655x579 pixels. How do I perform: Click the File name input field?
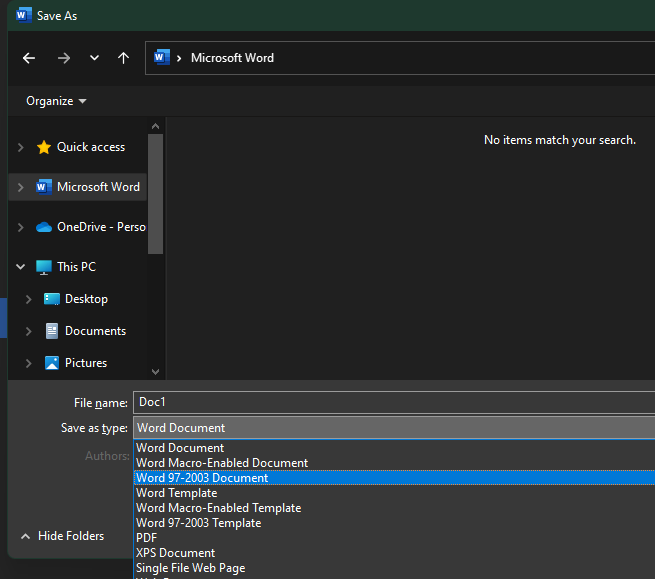tap(394, 402)
